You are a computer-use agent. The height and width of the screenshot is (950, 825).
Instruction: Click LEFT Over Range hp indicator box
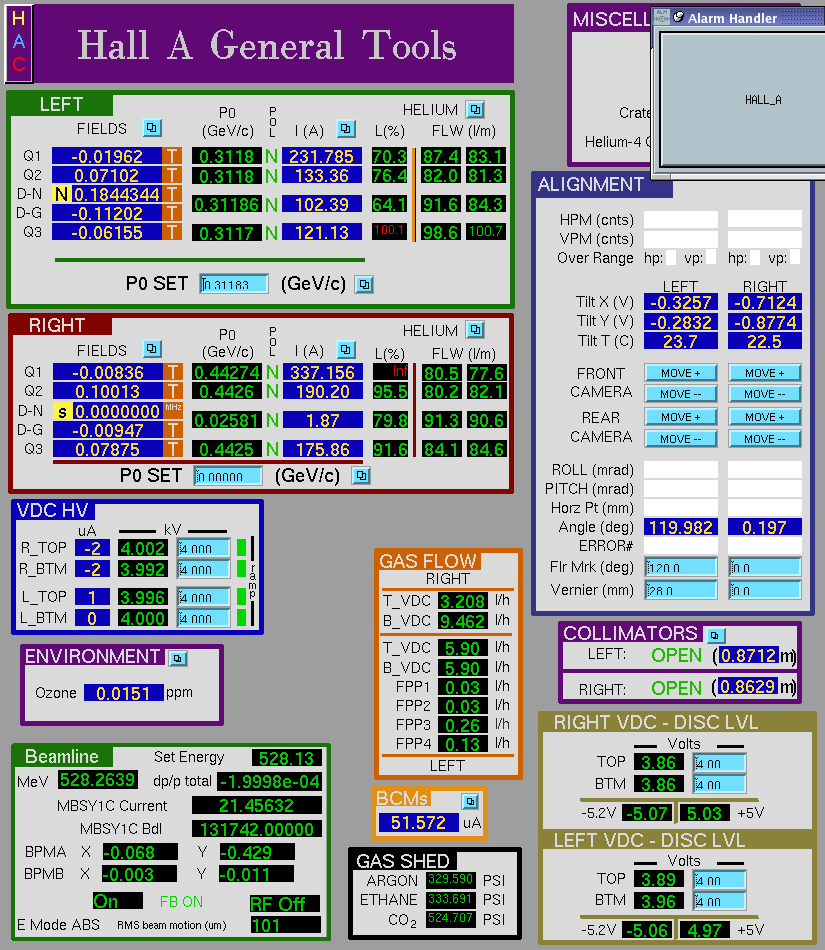coord(671,257)
